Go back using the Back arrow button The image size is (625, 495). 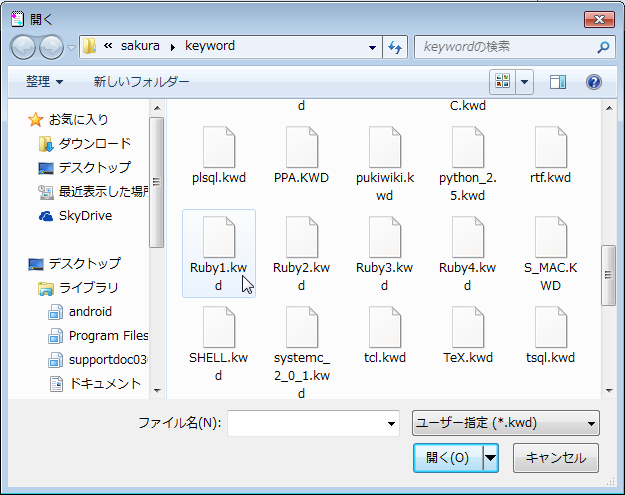23,47
